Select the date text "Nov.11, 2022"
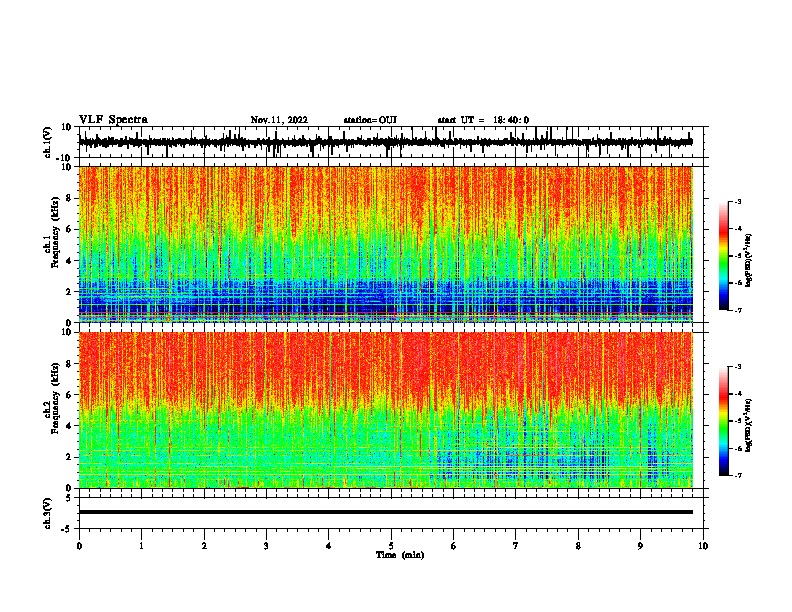Image resolution: width=792 pixels, height=612 pixels. [279, 120]
